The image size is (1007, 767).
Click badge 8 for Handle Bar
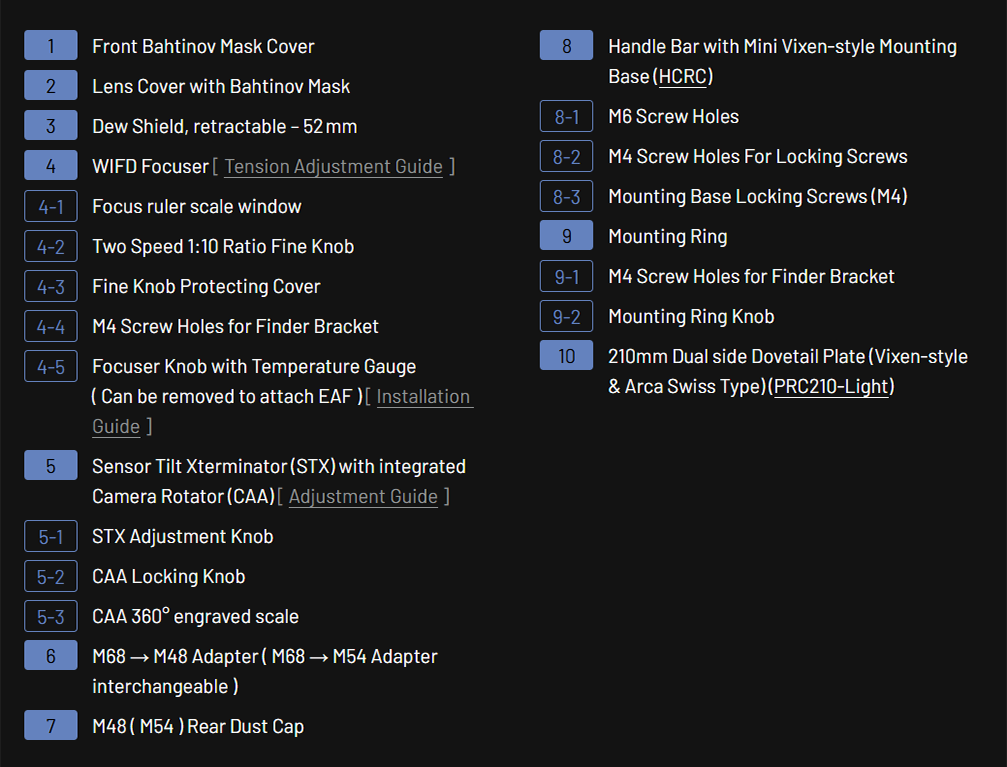coord(566,46)
